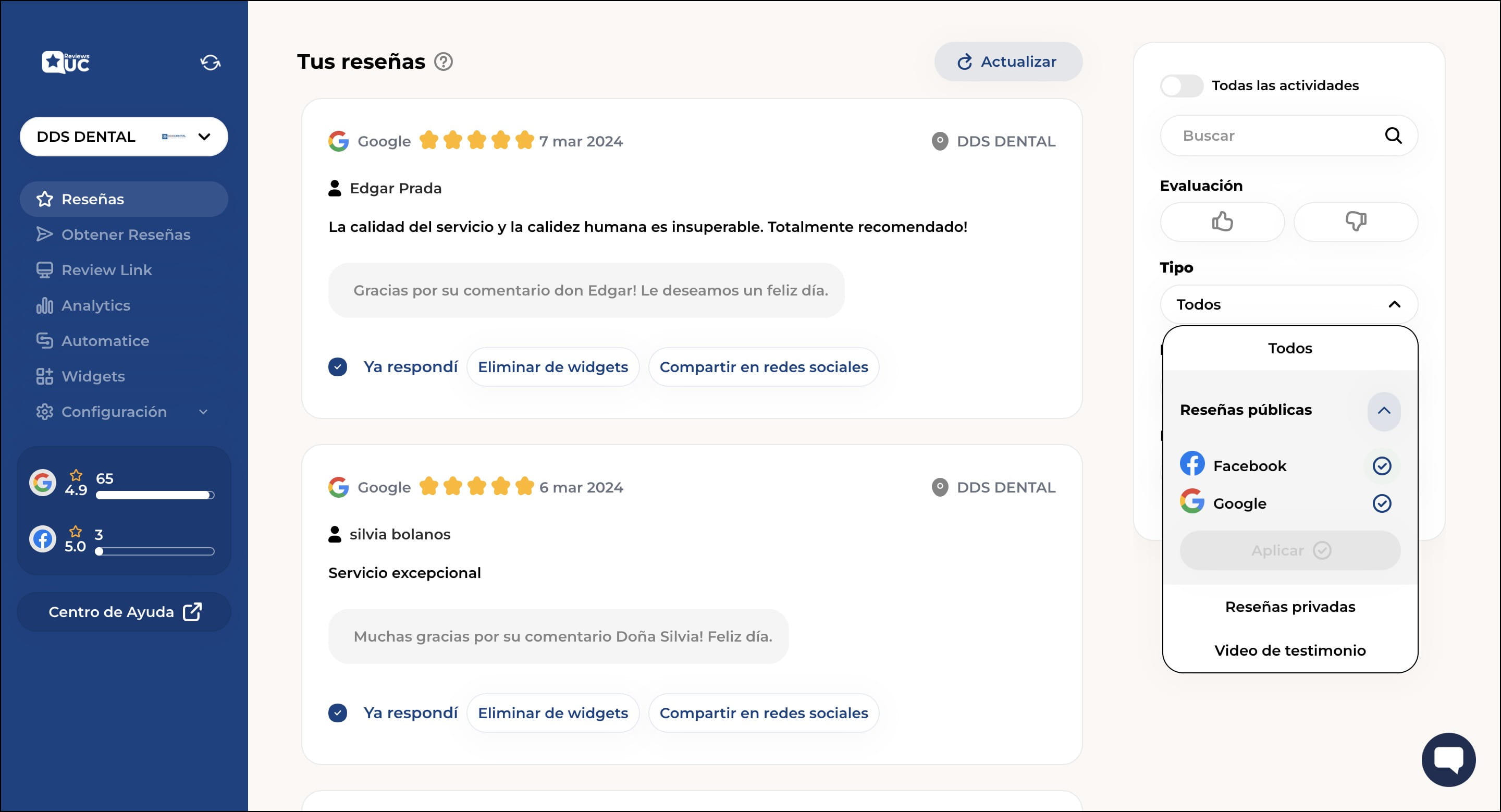Screen dimensions: 1501x812
Task: Toggle Ya respondí on Edgar Prada review
Action: [x=337, y=367]
